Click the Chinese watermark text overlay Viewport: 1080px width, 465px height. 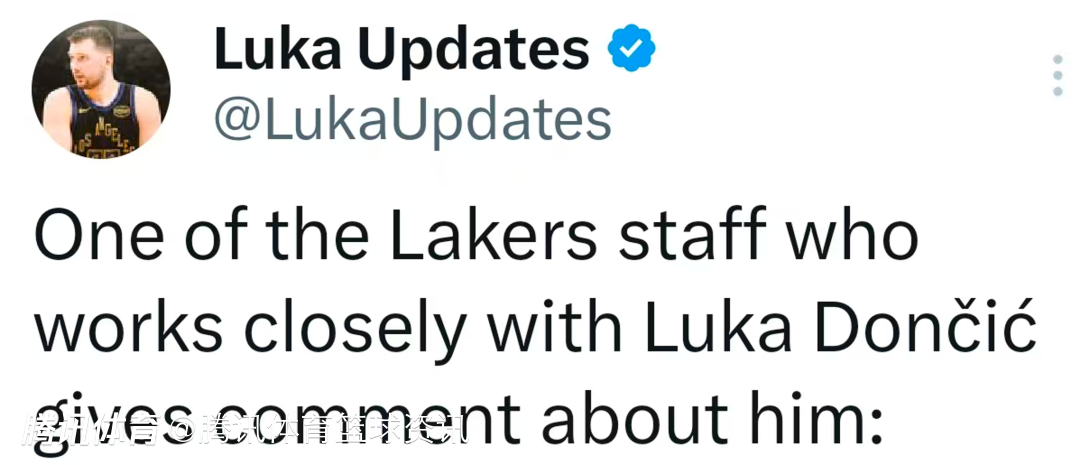tap(243, 431)
